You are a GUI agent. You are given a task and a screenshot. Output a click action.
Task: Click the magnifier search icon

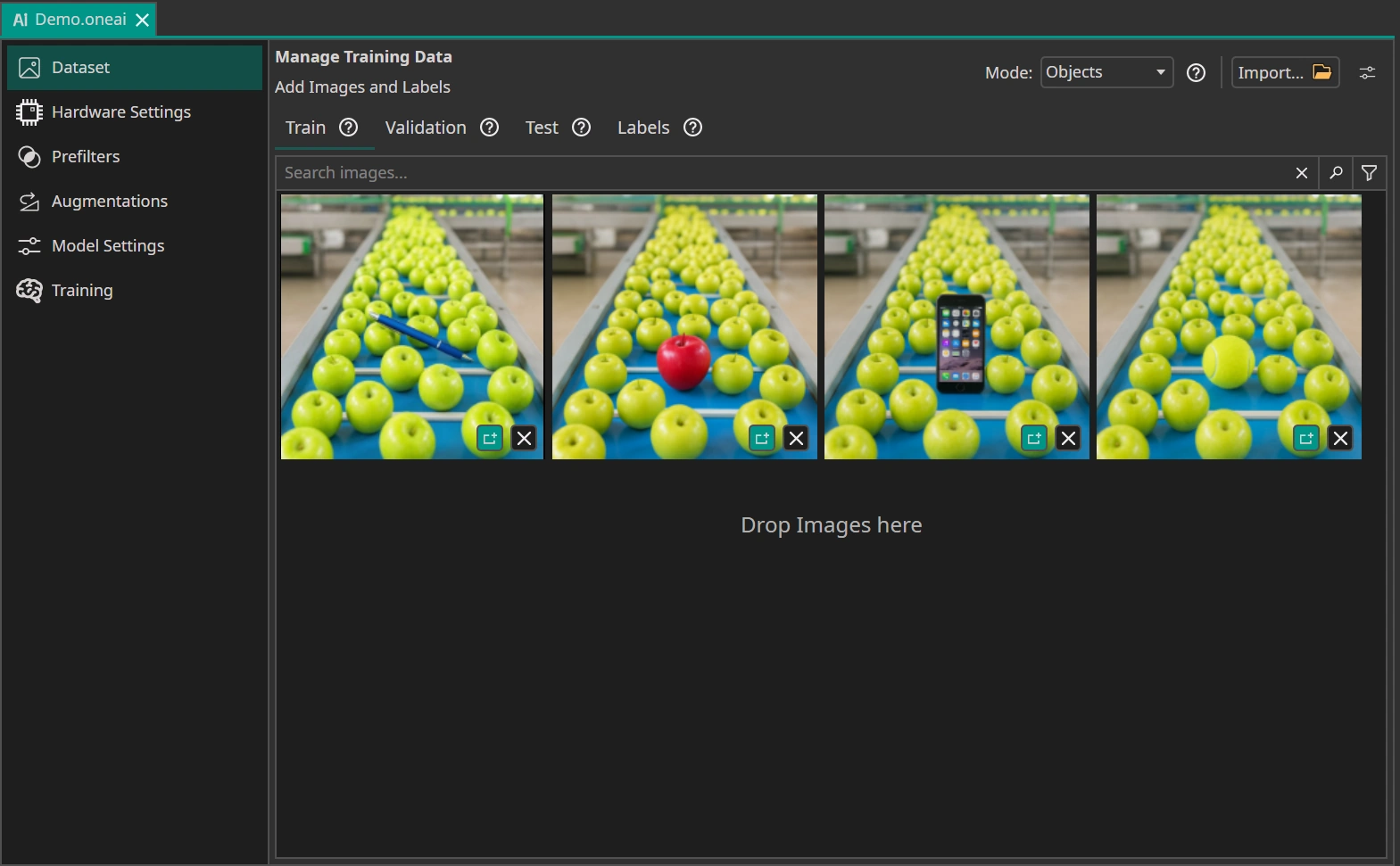pyautogui.click(x=1336, y=173)
